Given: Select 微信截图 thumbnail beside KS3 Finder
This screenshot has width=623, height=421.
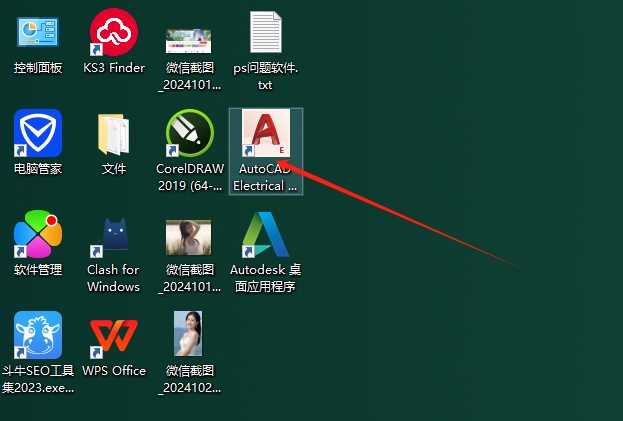Looking at the screenshot, I should coord(188,41).
